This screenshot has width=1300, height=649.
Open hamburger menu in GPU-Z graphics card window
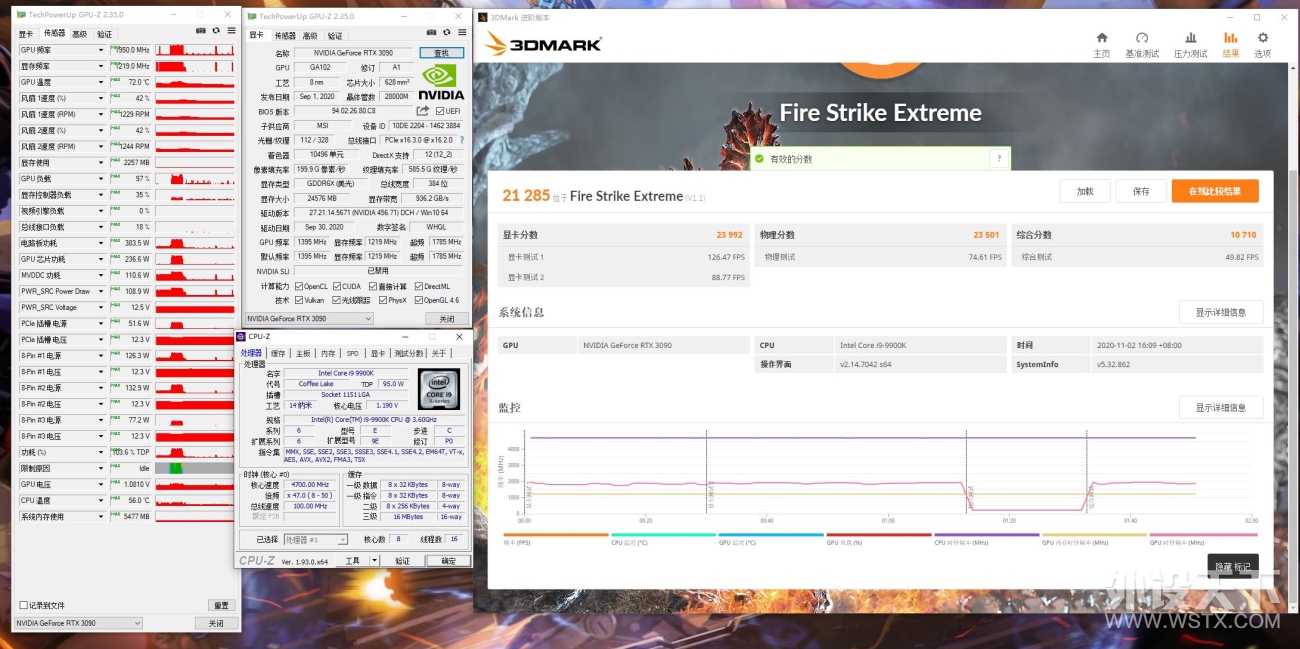tap(462, 33)
